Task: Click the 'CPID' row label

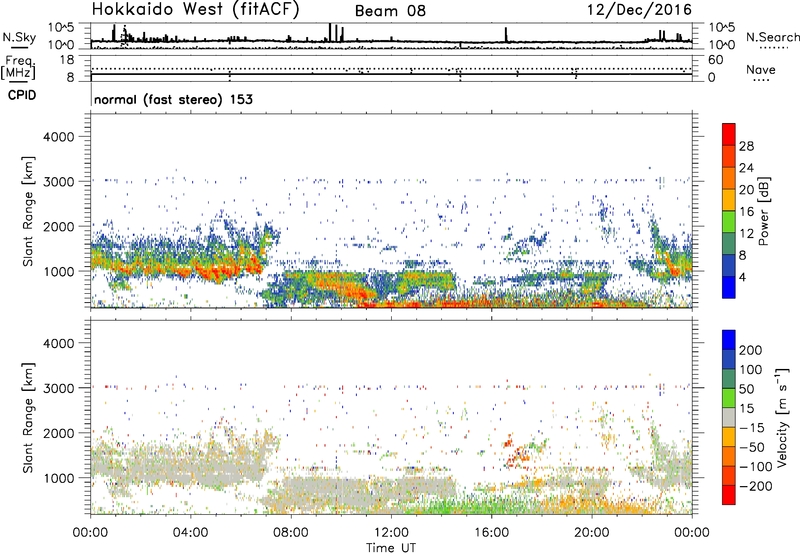Action: coord(22,95)
